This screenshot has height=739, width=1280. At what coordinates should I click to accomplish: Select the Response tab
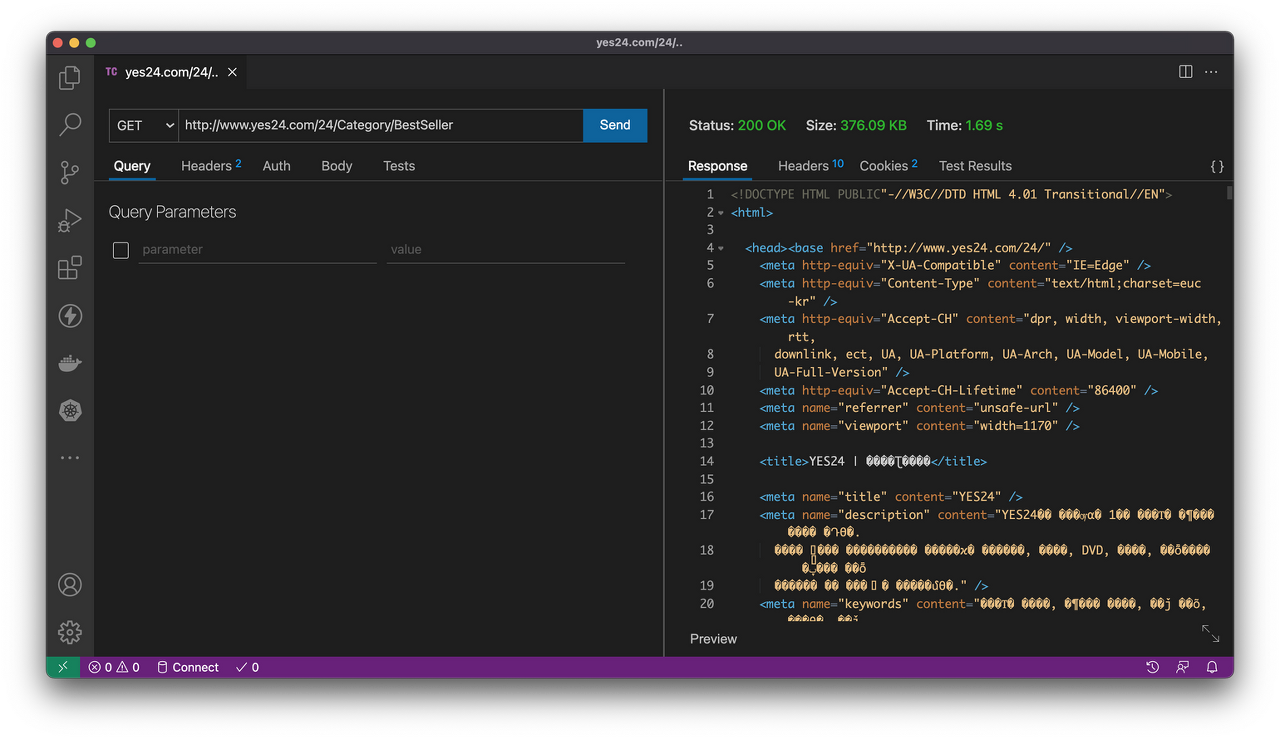pyautogui.click(x=718, y=166)
